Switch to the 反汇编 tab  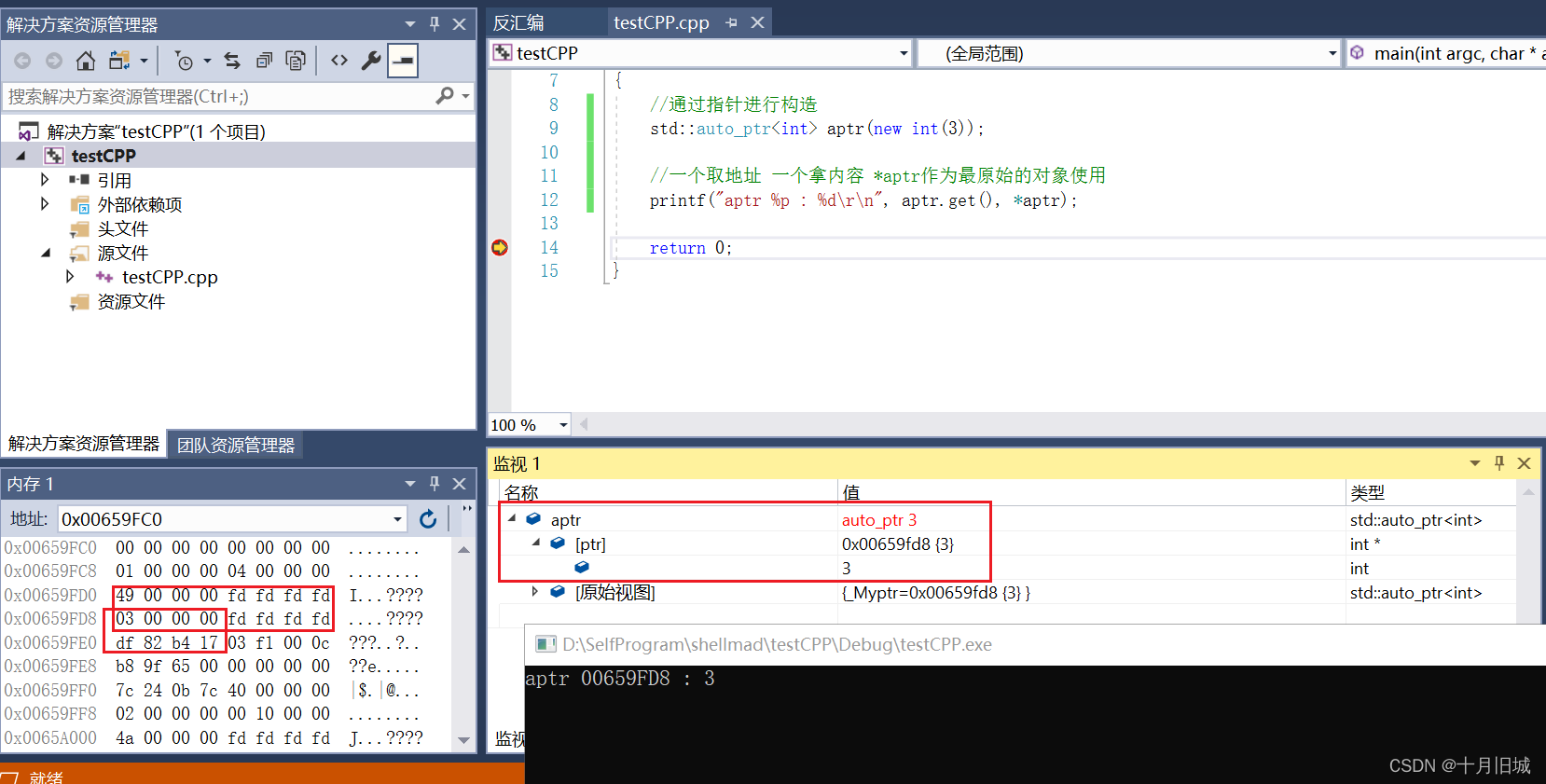518,22
